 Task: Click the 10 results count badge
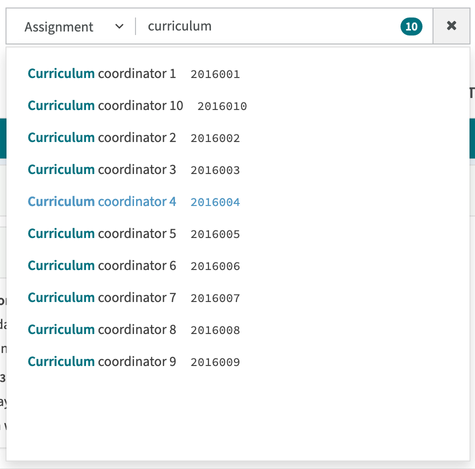(x=411, y=27)
